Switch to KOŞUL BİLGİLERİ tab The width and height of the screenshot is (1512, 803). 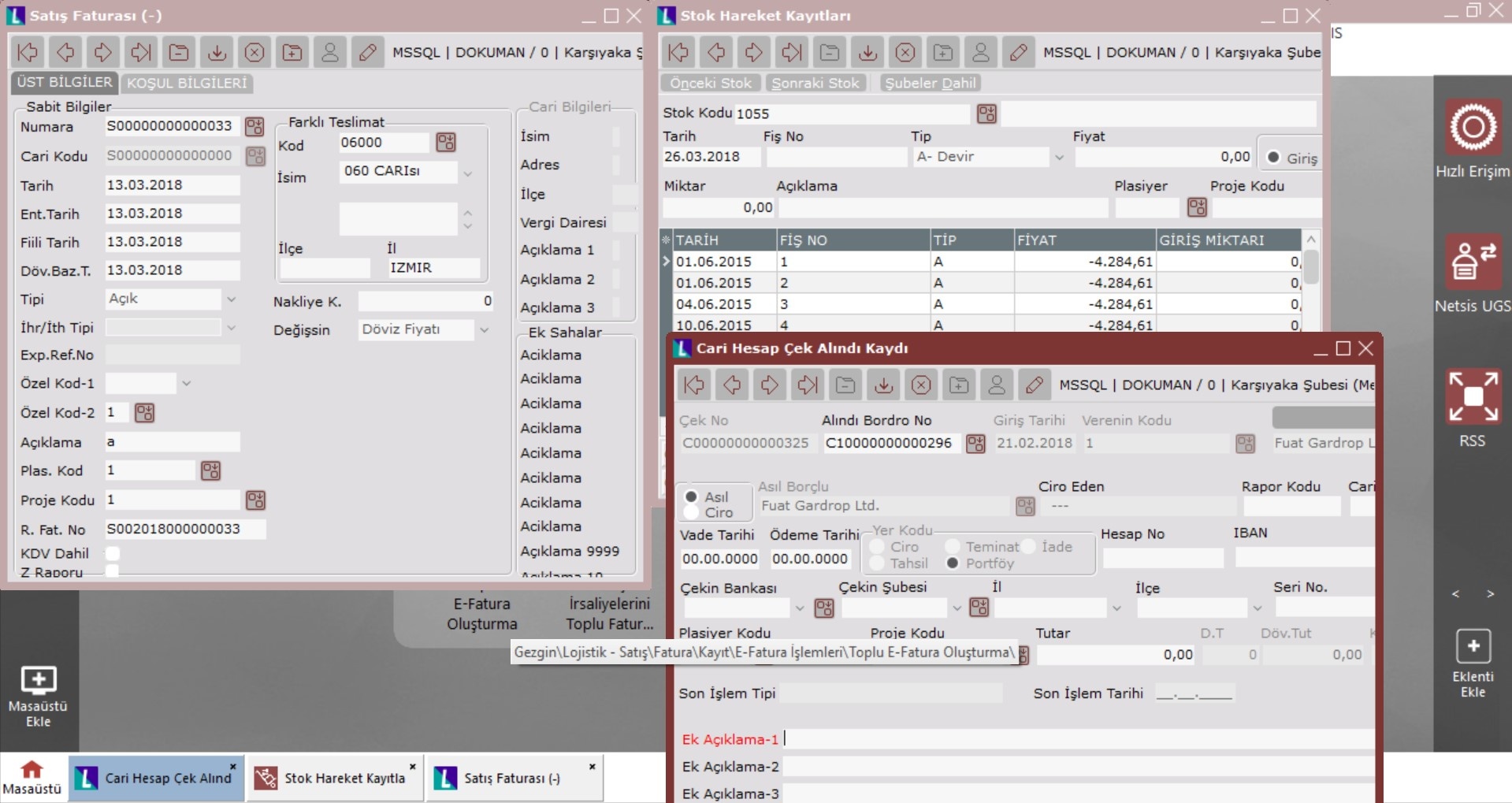(x=187, y=83)
